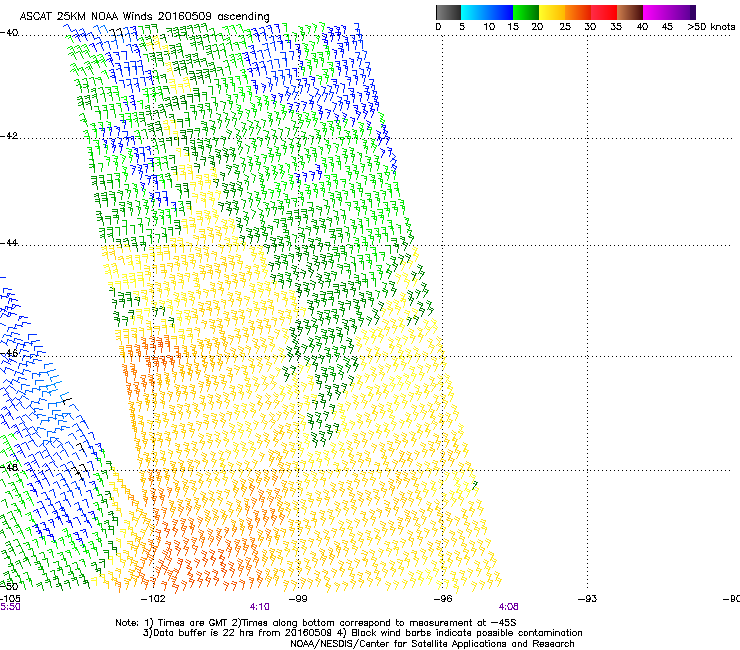
Task: Click the cyan-to-blue 5–15 knots legend gradient
Action: (487, 12)
